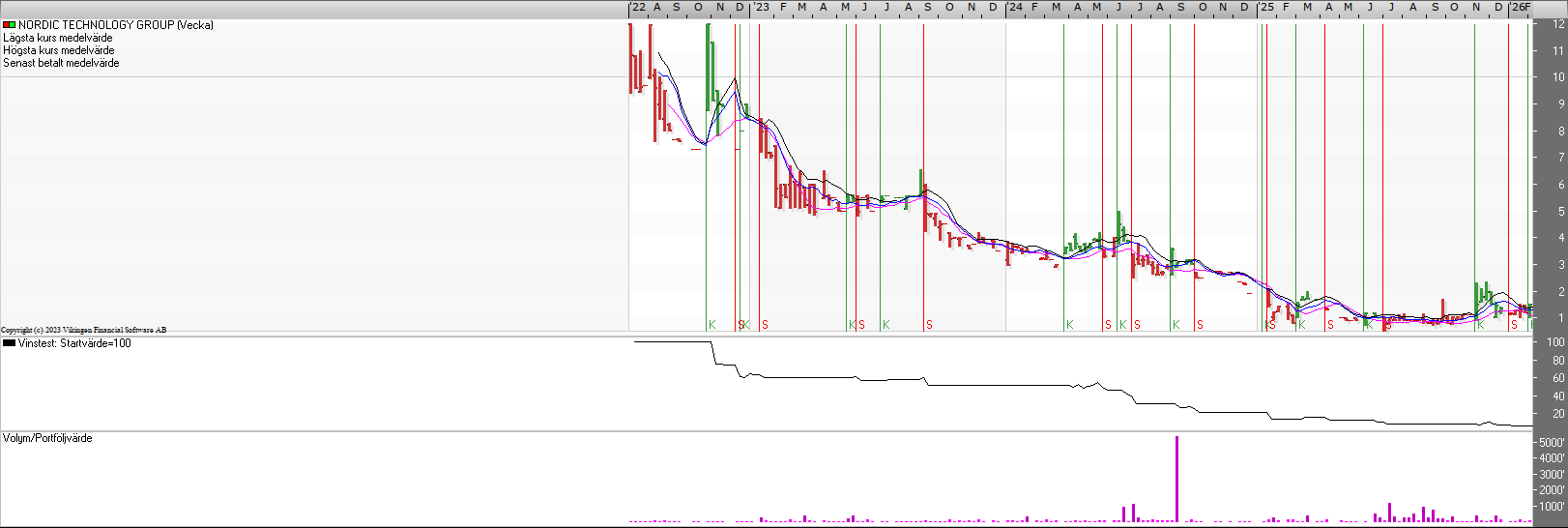Click the red-green Nordic Technology Group legend icon

[x=9, y=25]
